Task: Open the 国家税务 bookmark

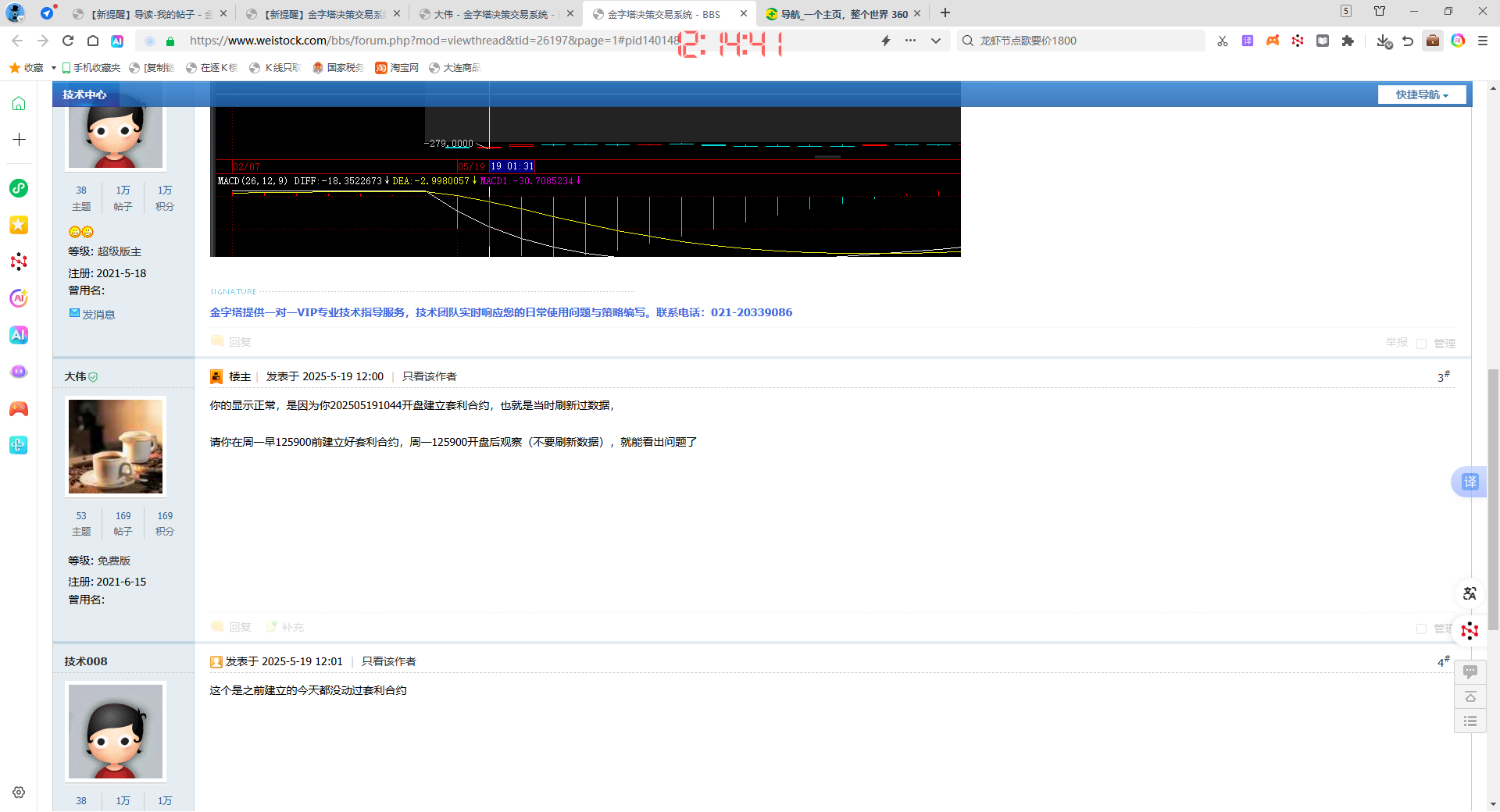Action: tap(338, 68)
